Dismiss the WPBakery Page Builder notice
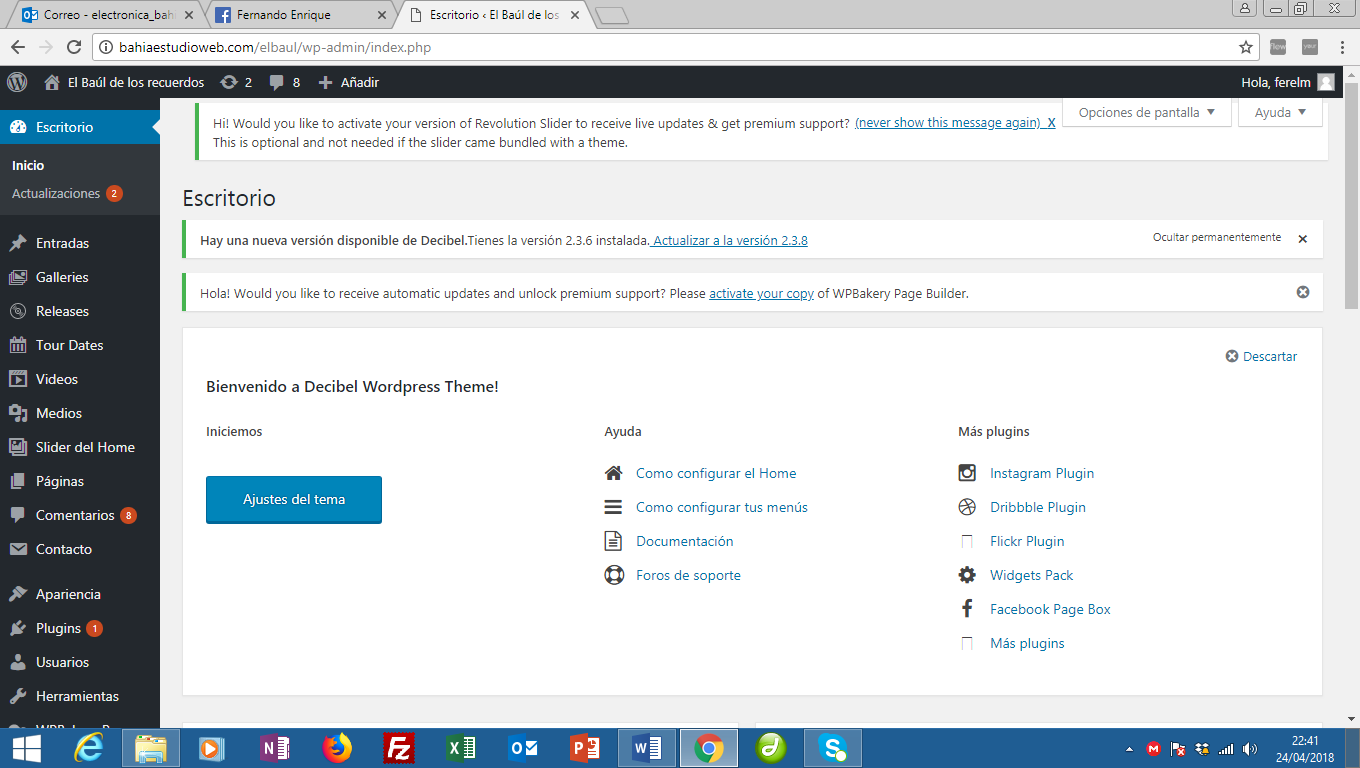 pyautogui.click(x=1303, y=292)
